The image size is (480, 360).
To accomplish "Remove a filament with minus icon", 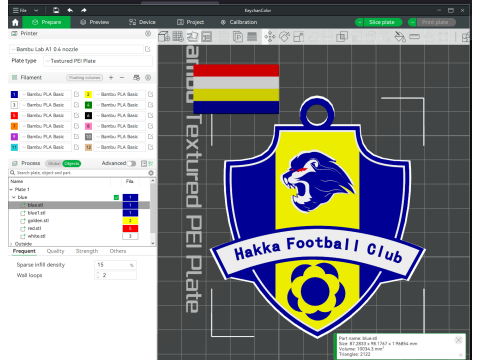I will [122, 77].
